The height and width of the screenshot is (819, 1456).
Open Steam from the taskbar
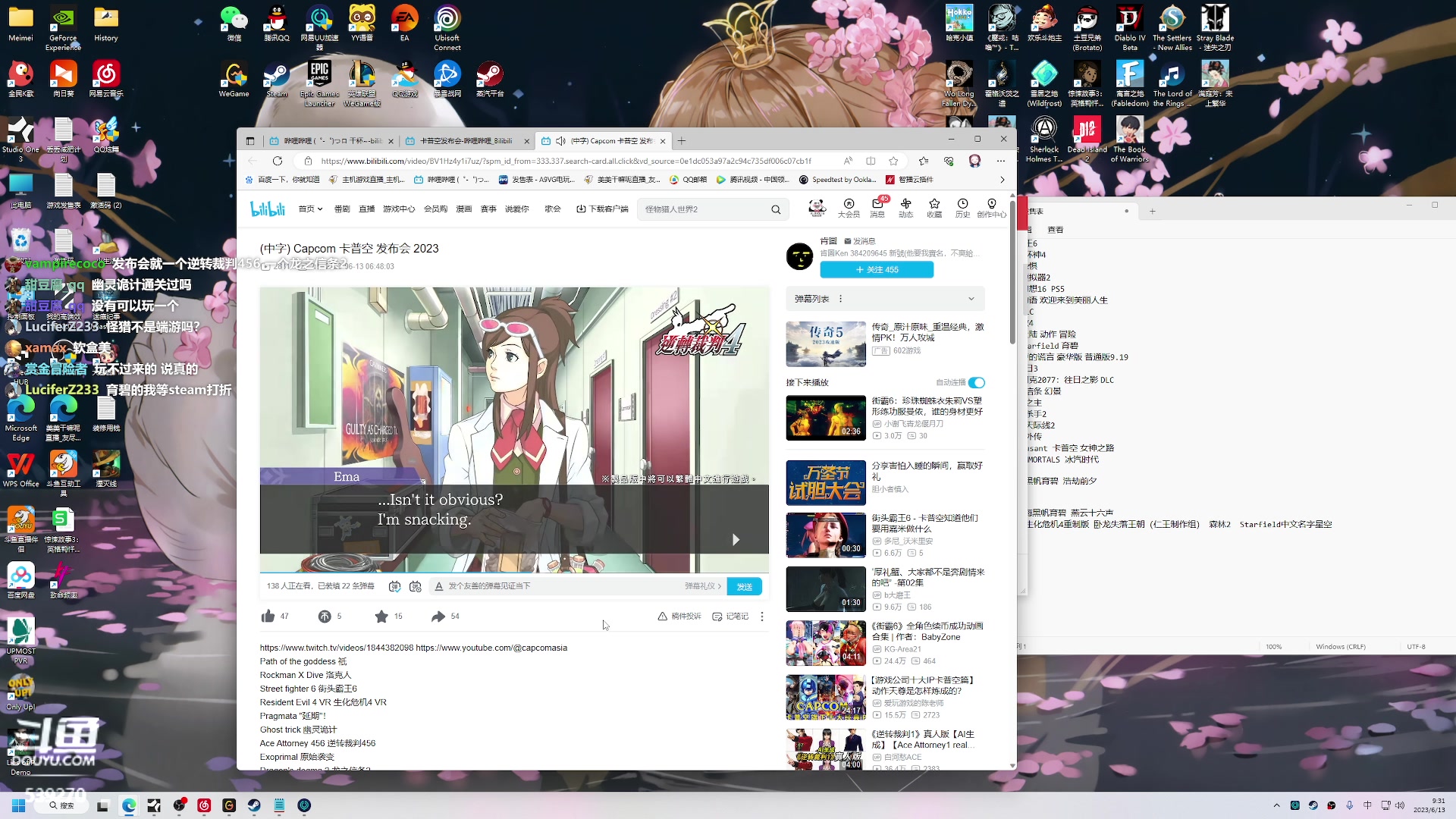pos(254,805)
